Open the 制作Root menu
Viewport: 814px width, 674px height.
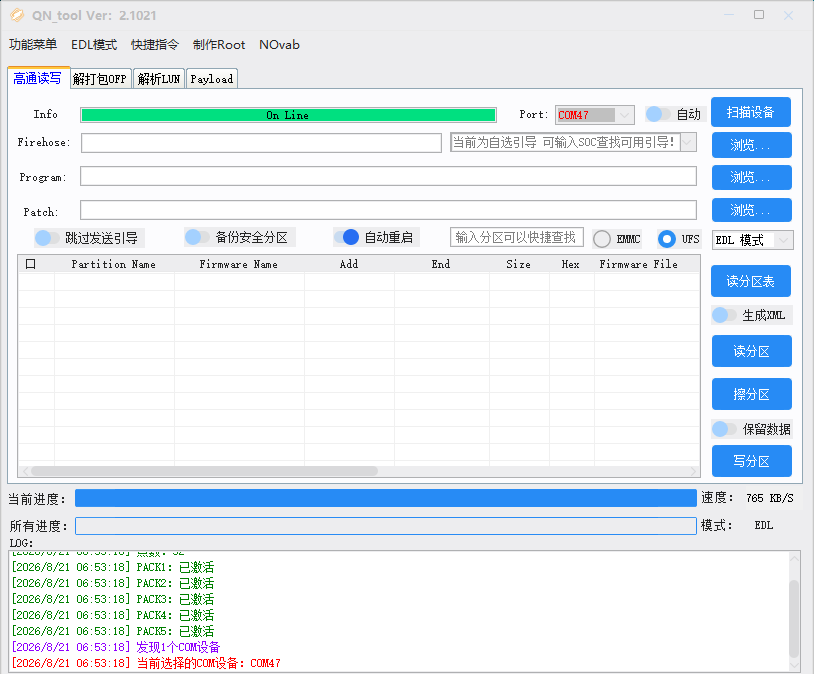point(219,45)
